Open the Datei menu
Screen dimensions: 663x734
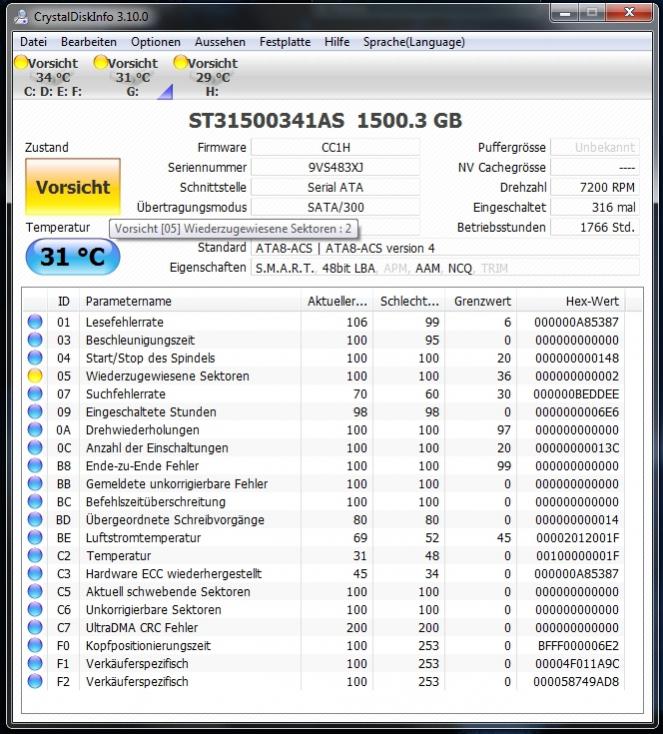pos(33,42)
